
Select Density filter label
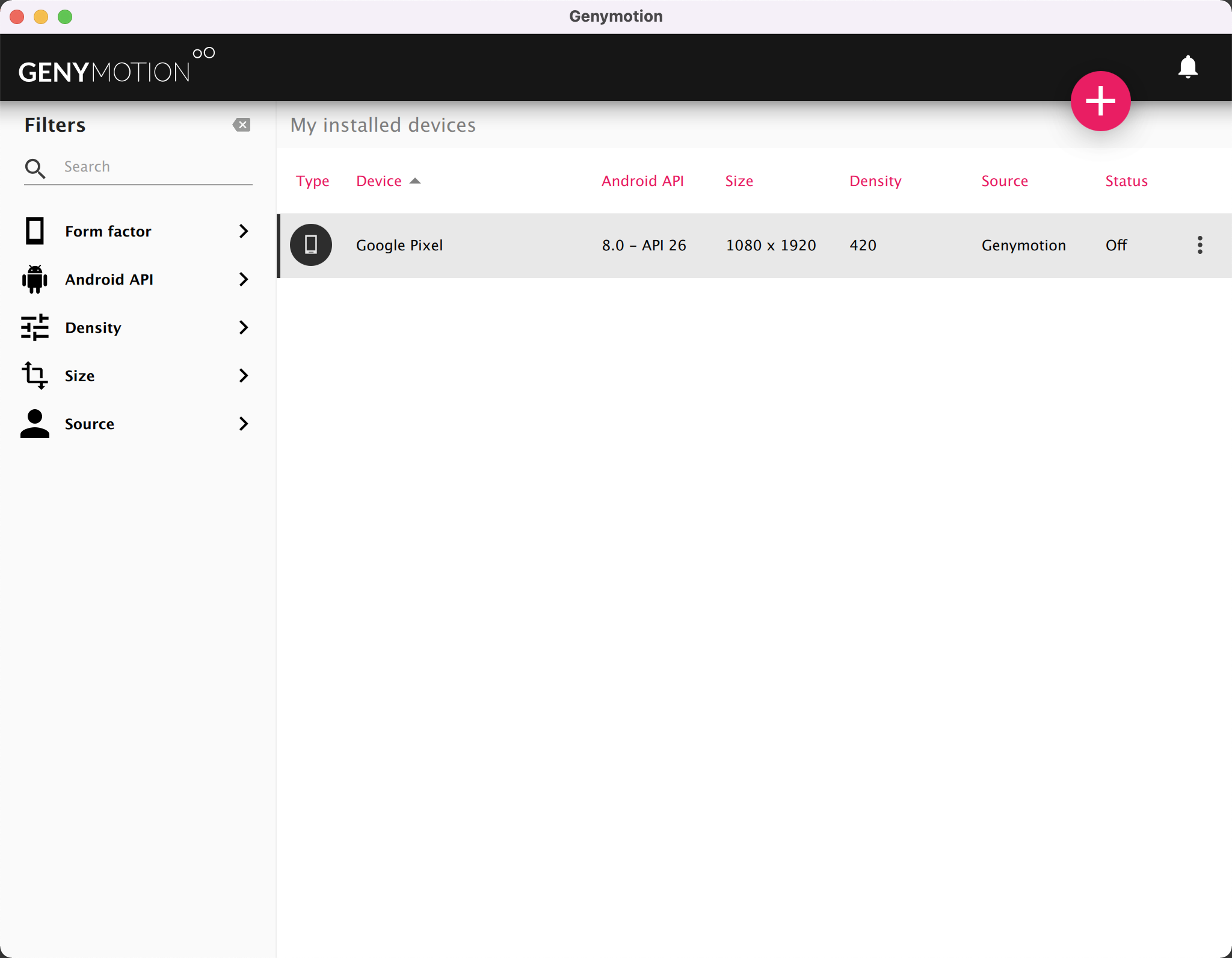click(x=93, y=327)
